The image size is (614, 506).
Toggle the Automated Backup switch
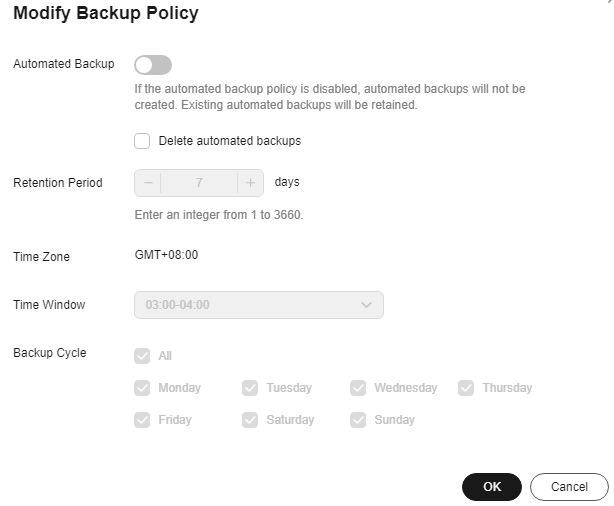(x=153, y=65)
